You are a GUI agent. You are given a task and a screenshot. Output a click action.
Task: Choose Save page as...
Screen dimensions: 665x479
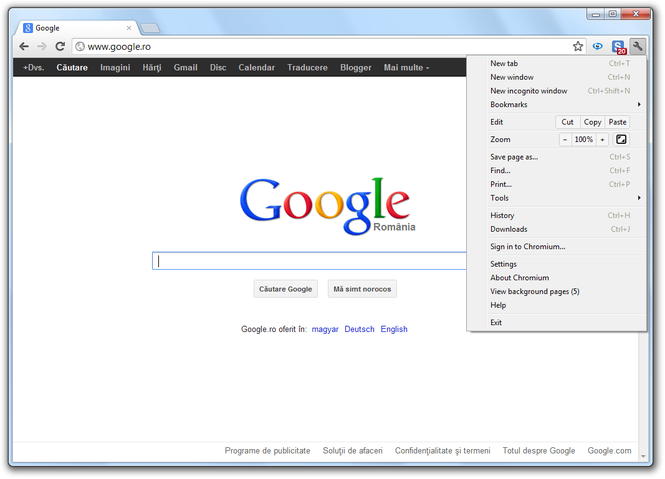566,157
